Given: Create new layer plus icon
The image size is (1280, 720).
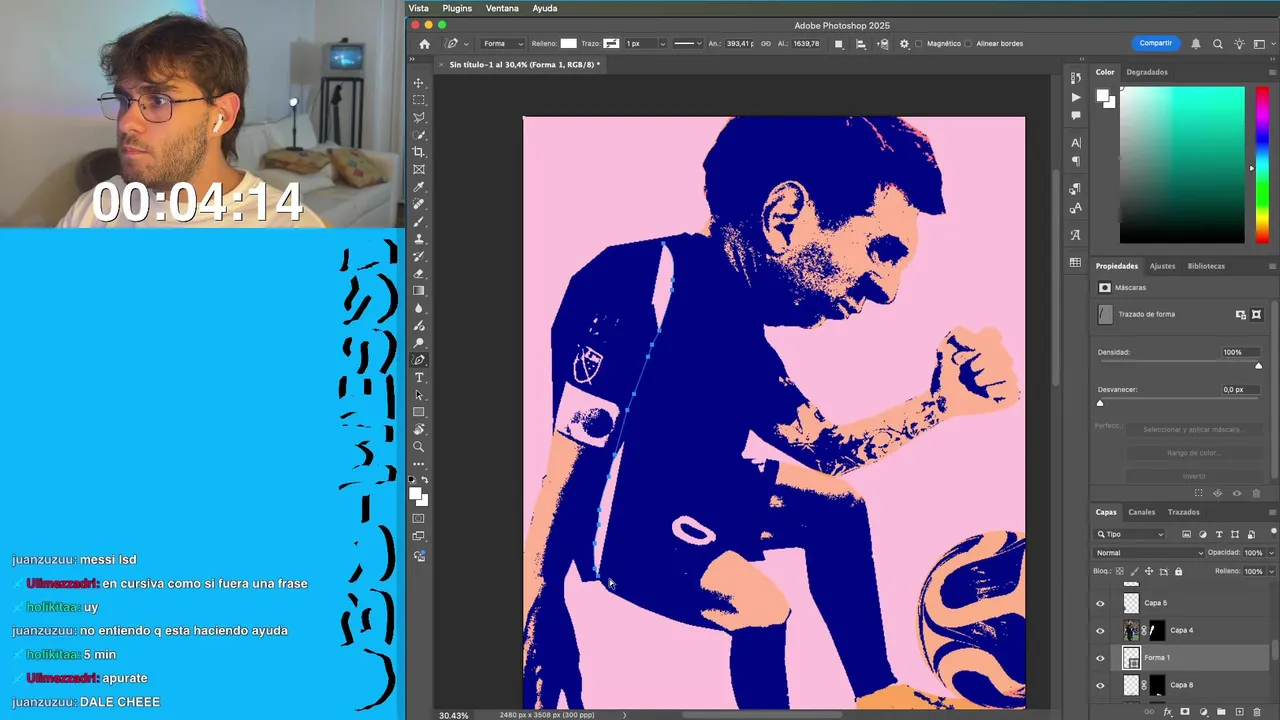Looking at the screenshot, I should (x=1239, y=712).
